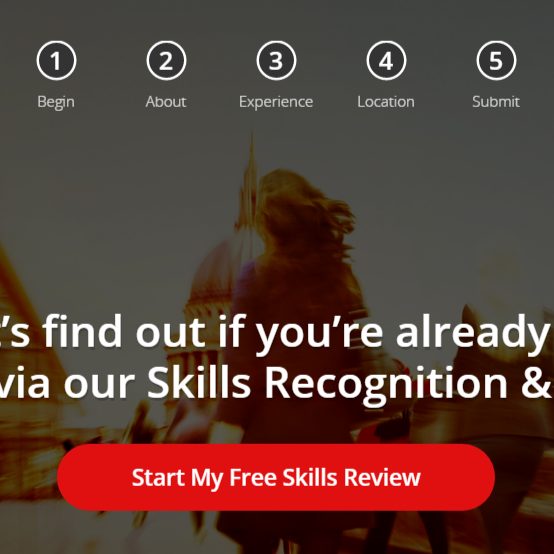Jump to the Submit step label
This screenshot has width=554, height=554.
(x=496, y=102)
